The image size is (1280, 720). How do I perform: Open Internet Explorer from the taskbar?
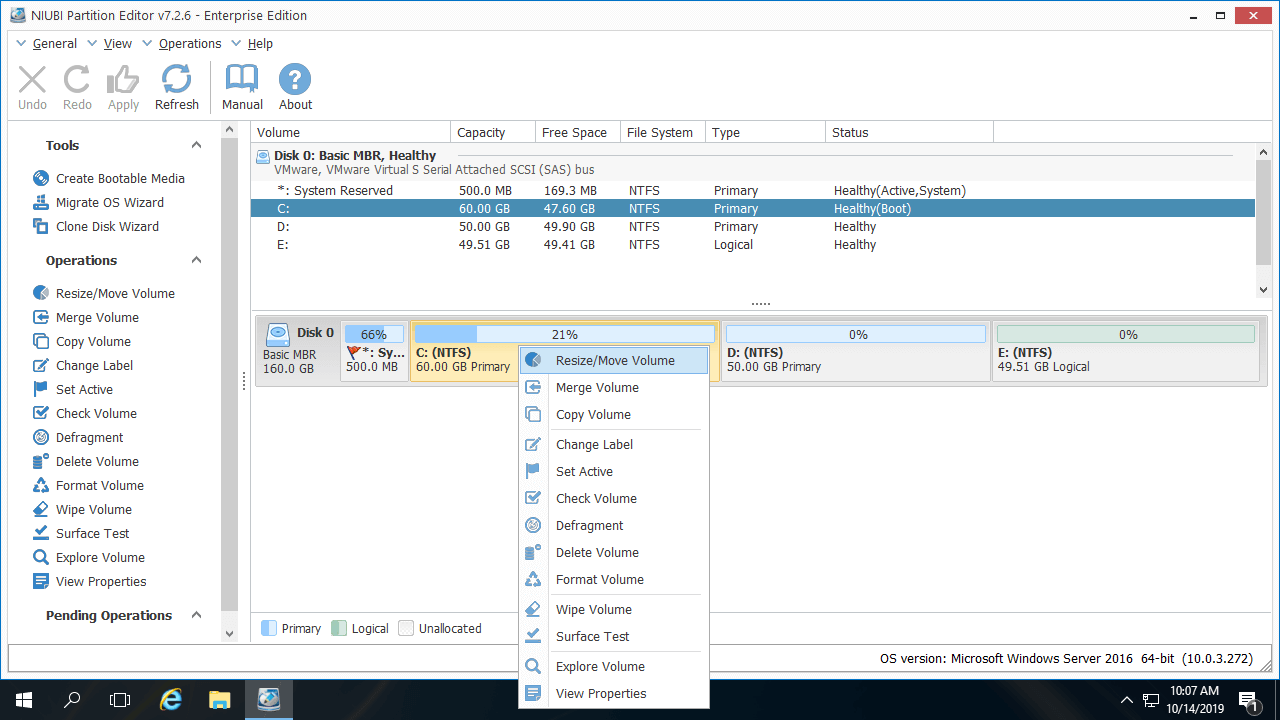171,700
